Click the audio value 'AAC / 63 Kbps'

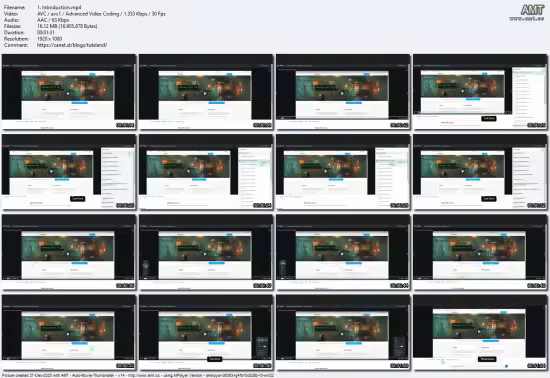(x=53, y=20)
